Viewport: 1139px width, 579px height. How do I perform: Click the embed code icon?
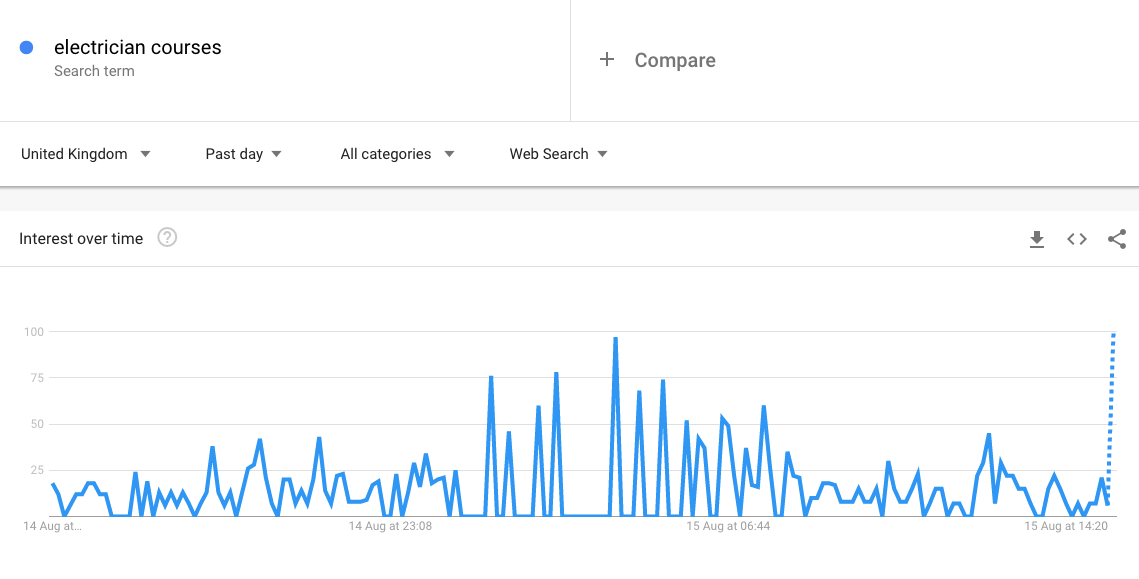(1077, 239)
